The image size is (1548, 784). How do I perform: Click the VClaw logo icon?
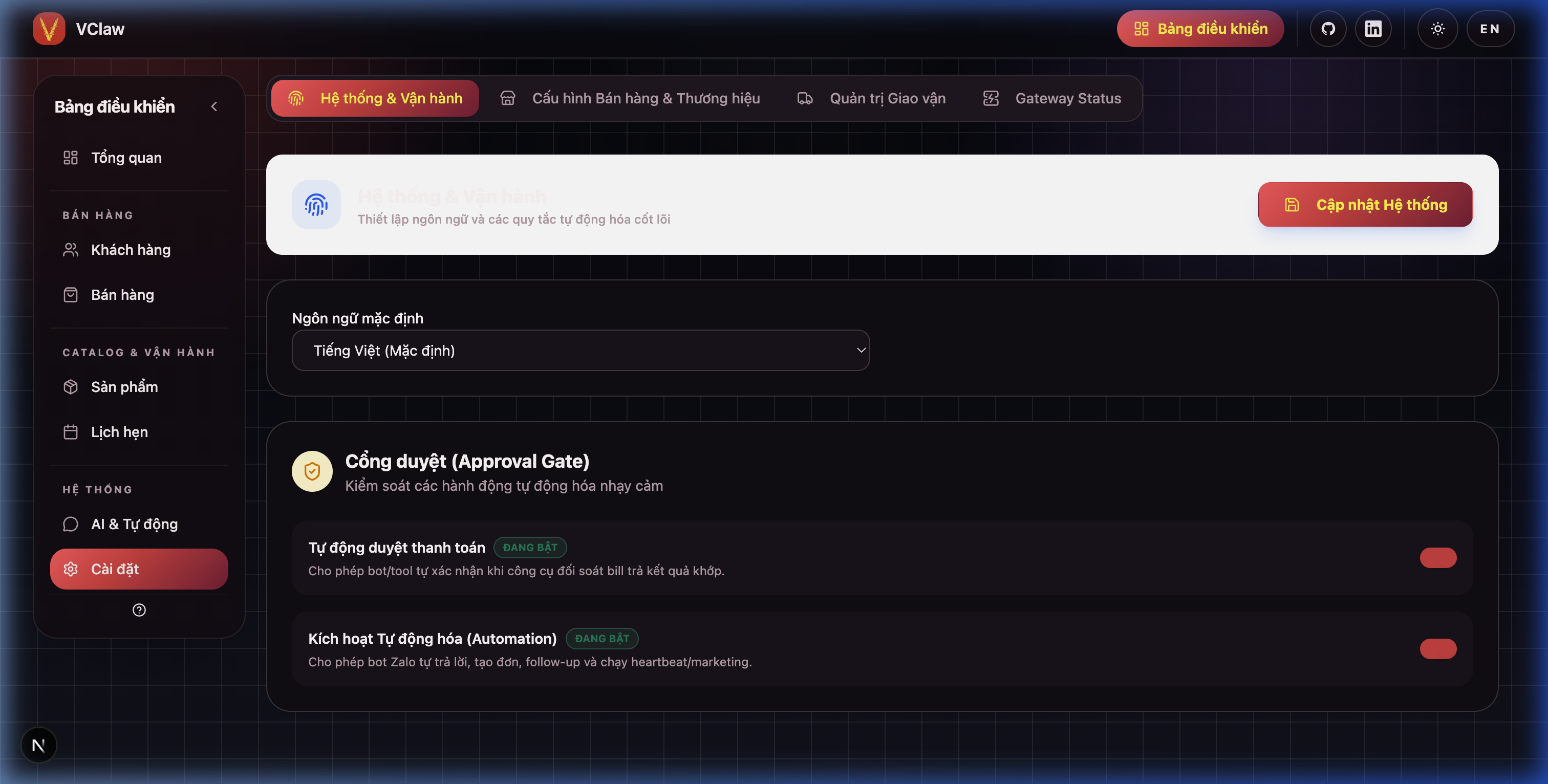coord(49,29)
